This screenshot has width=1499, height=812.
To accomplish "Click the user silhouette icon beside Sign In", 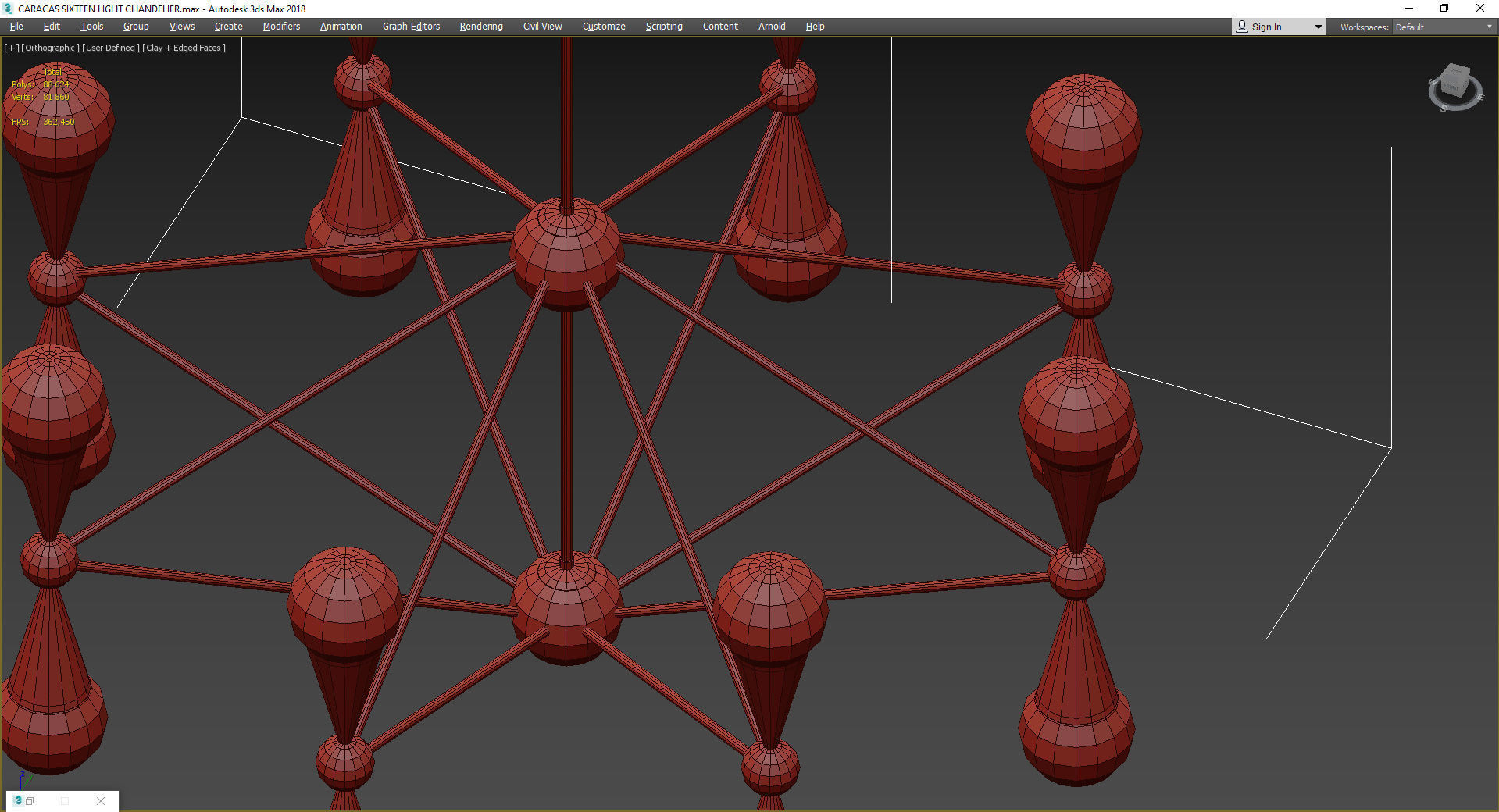I will (1242, 27).
